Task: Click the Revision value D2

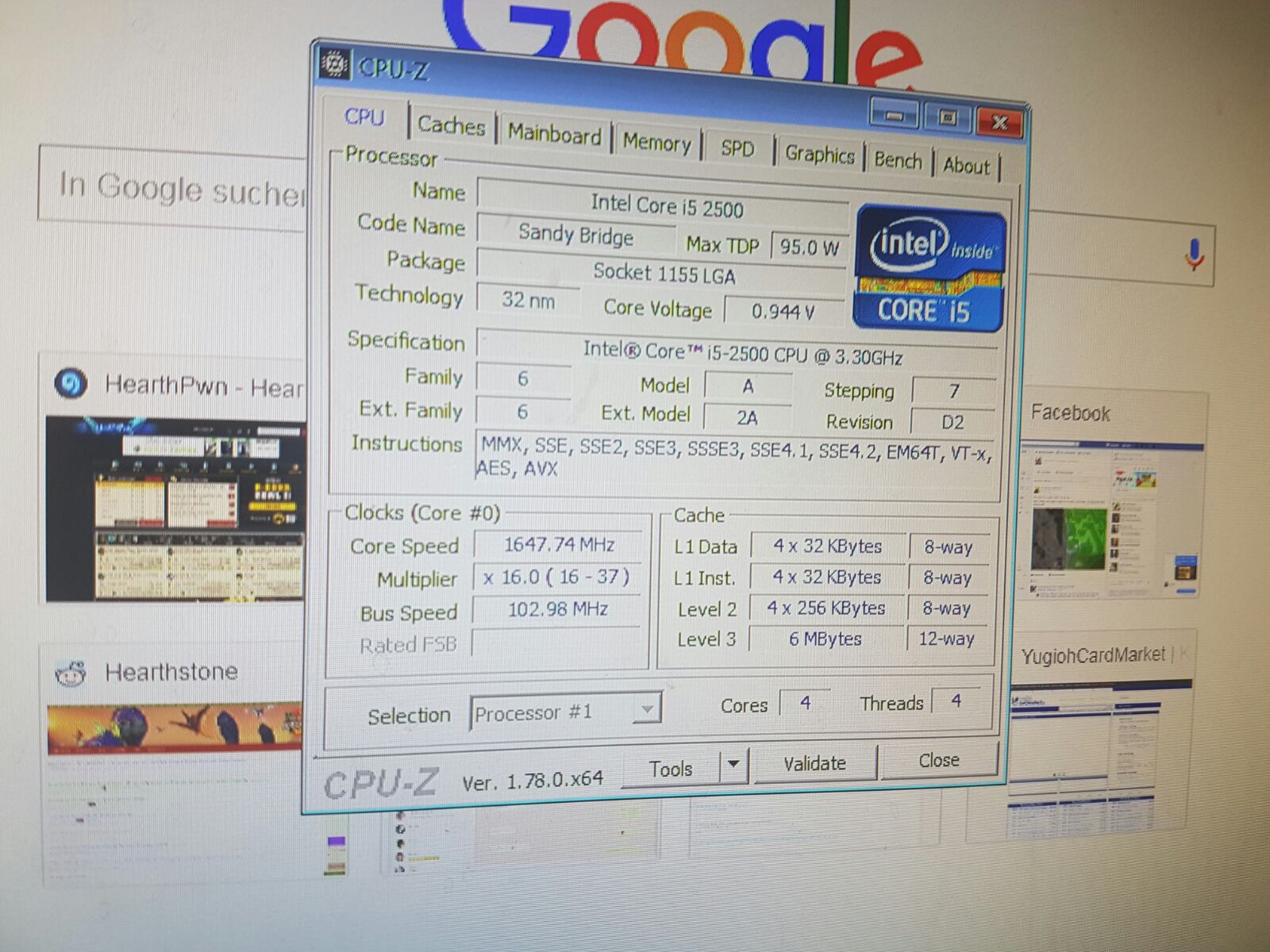Action: [x=952, y=421]
